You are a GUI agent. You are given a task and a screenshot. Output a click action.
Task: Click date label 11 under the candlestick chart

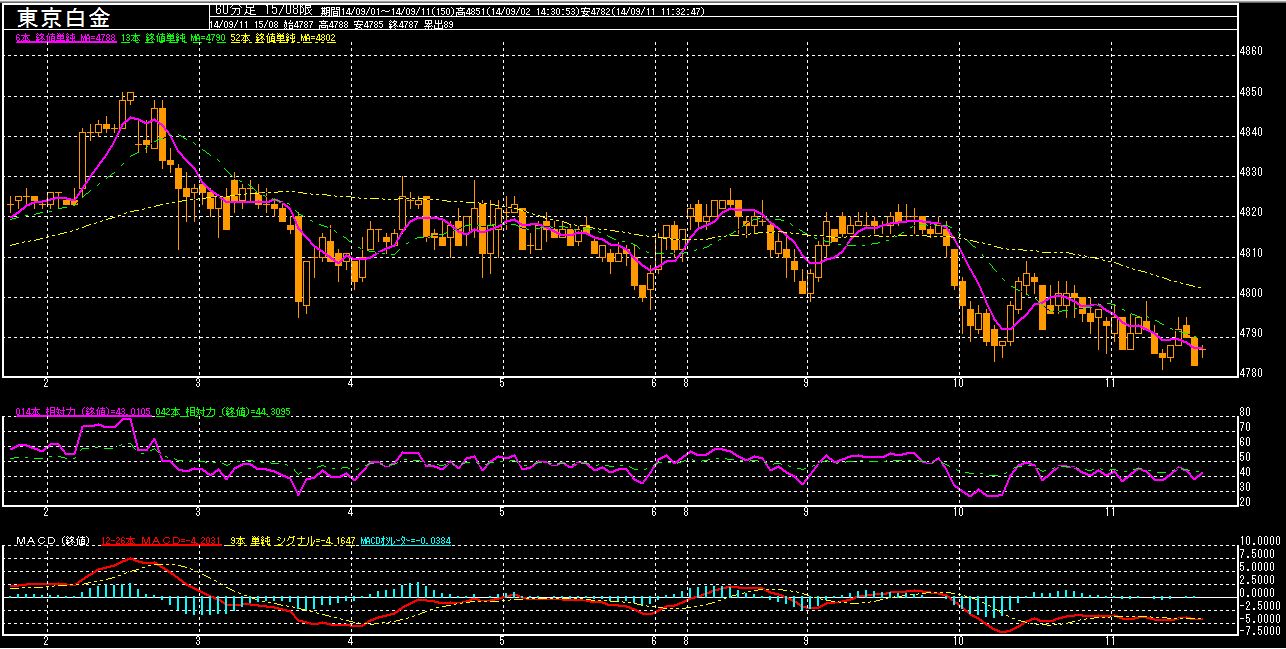point(1110,384)
